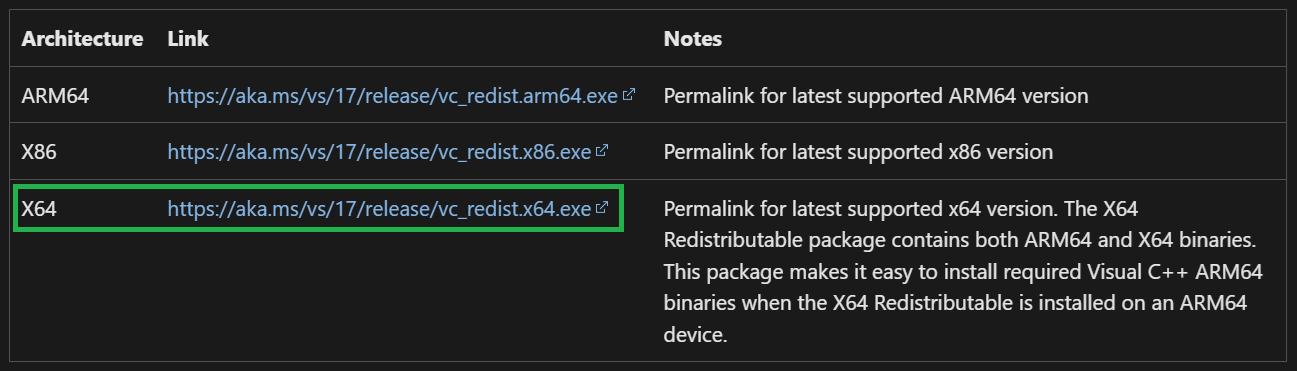Click external-link icon after the arm64.exe URL

pos(629,95)
